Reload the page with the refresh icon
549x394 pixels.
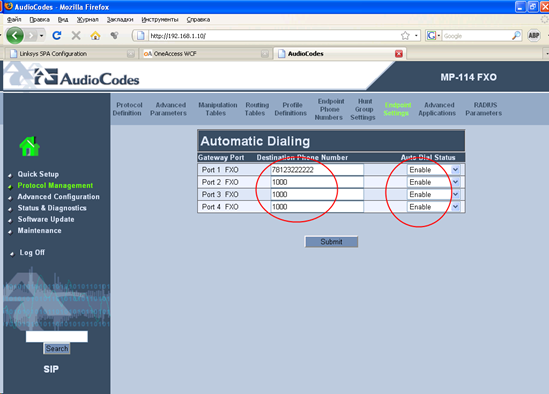(x=57, y=35)
